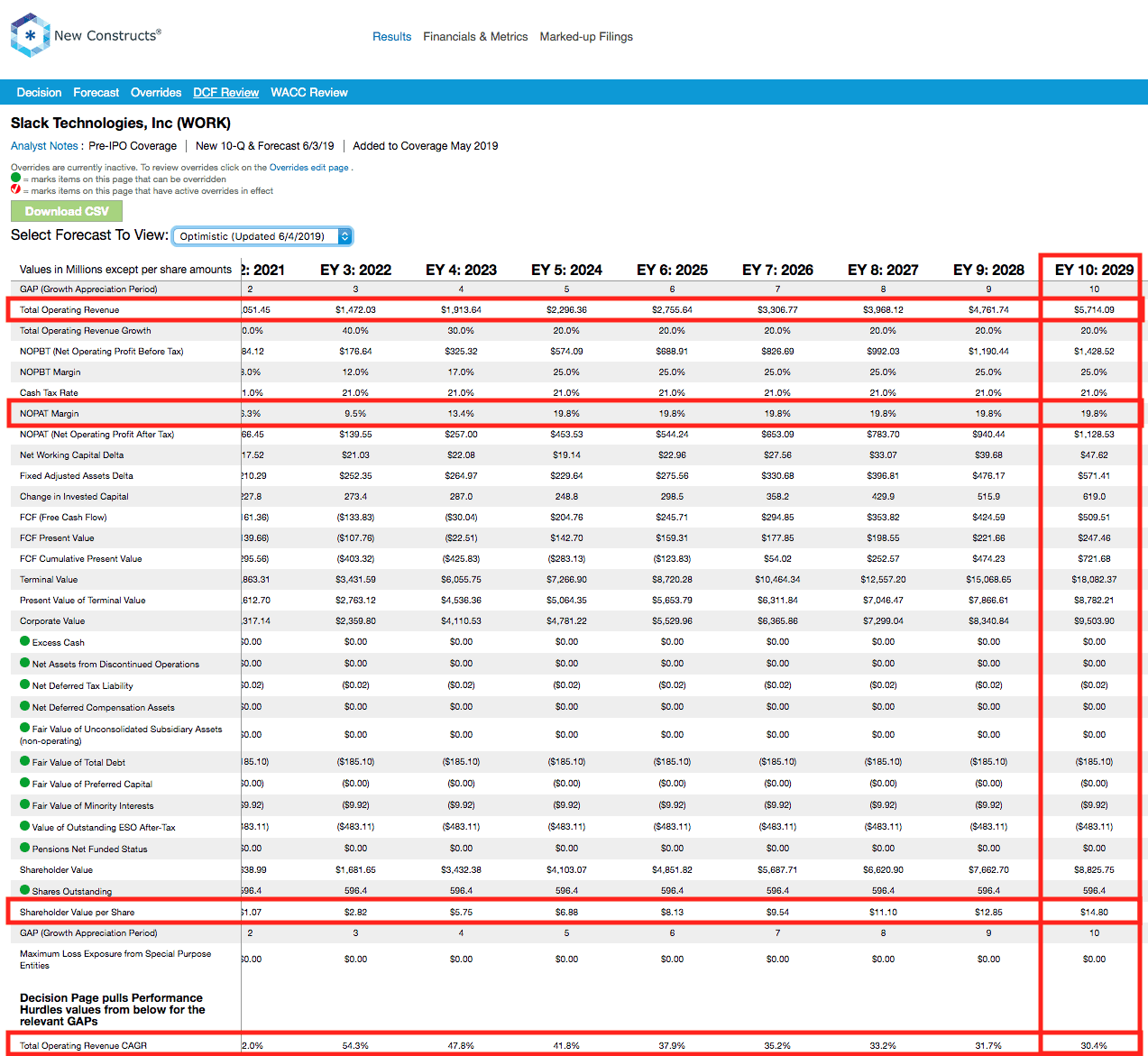1148x1056 pixels.
Task: Open the Forecast page
Action: coord(96,93)
